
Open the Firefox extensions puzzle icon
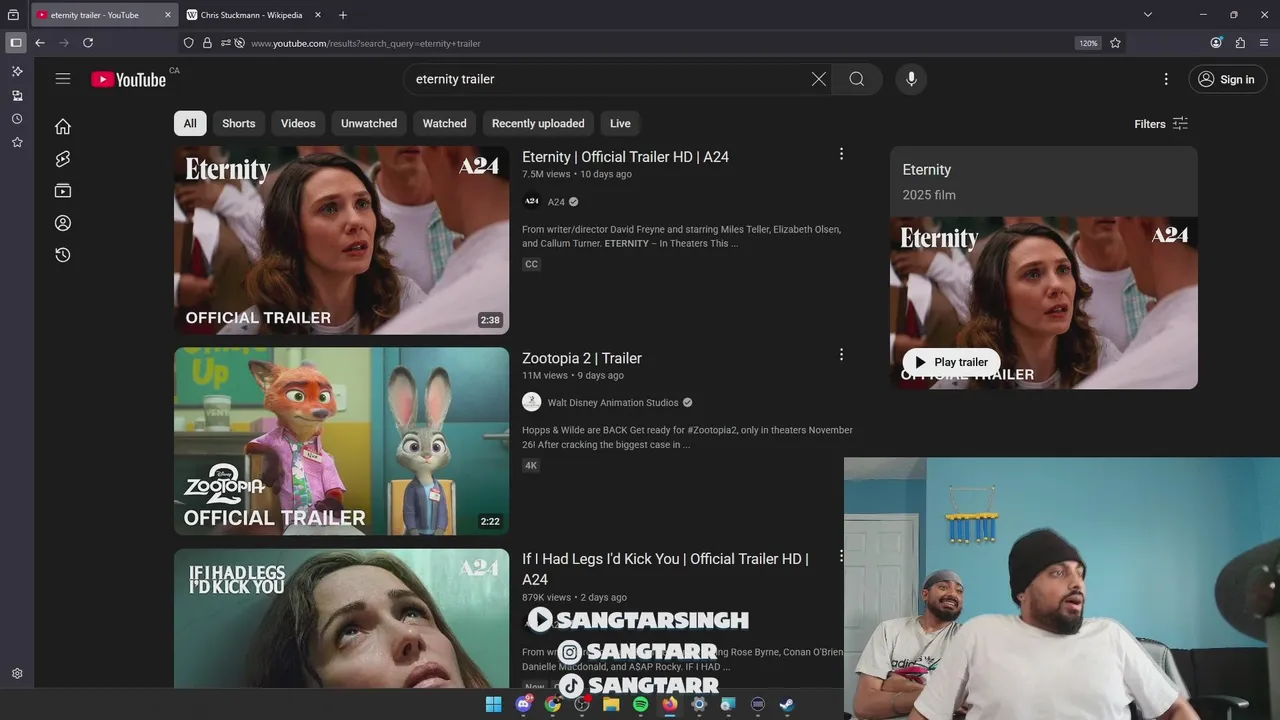tap(1240, 43)
